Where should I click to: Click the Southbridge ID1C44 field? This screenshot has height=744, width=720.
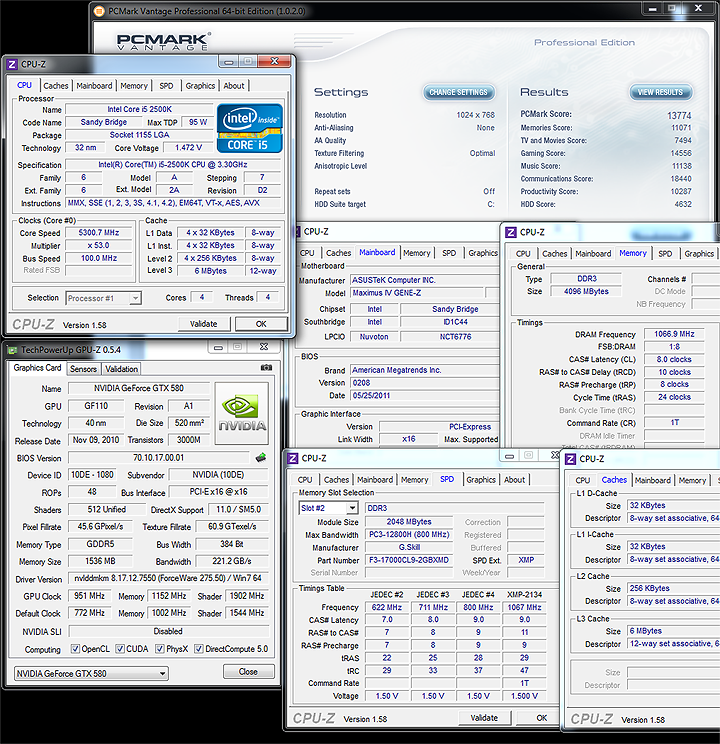[x=450, y=322]
